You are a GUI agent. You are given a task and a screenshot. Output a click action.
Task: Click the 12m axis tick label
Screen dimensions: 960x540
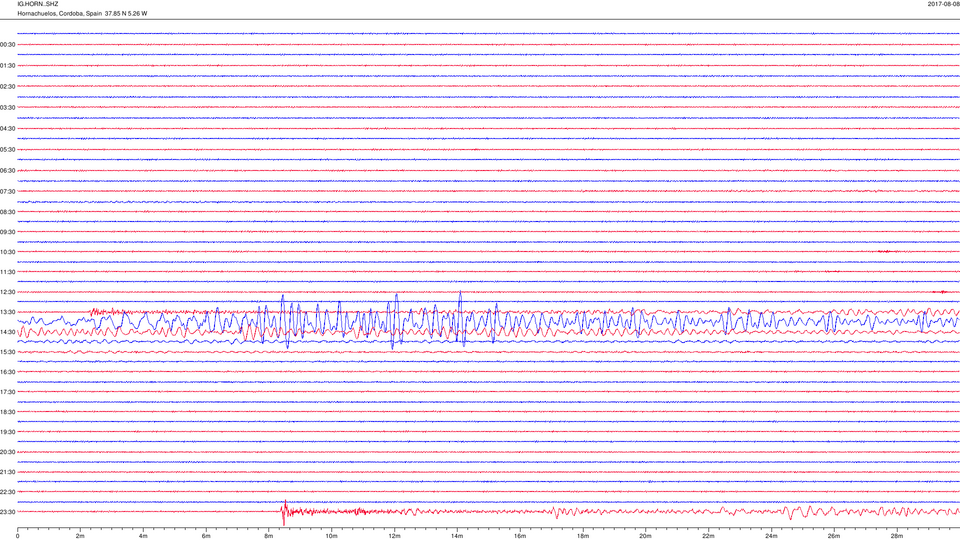(394, 536)
